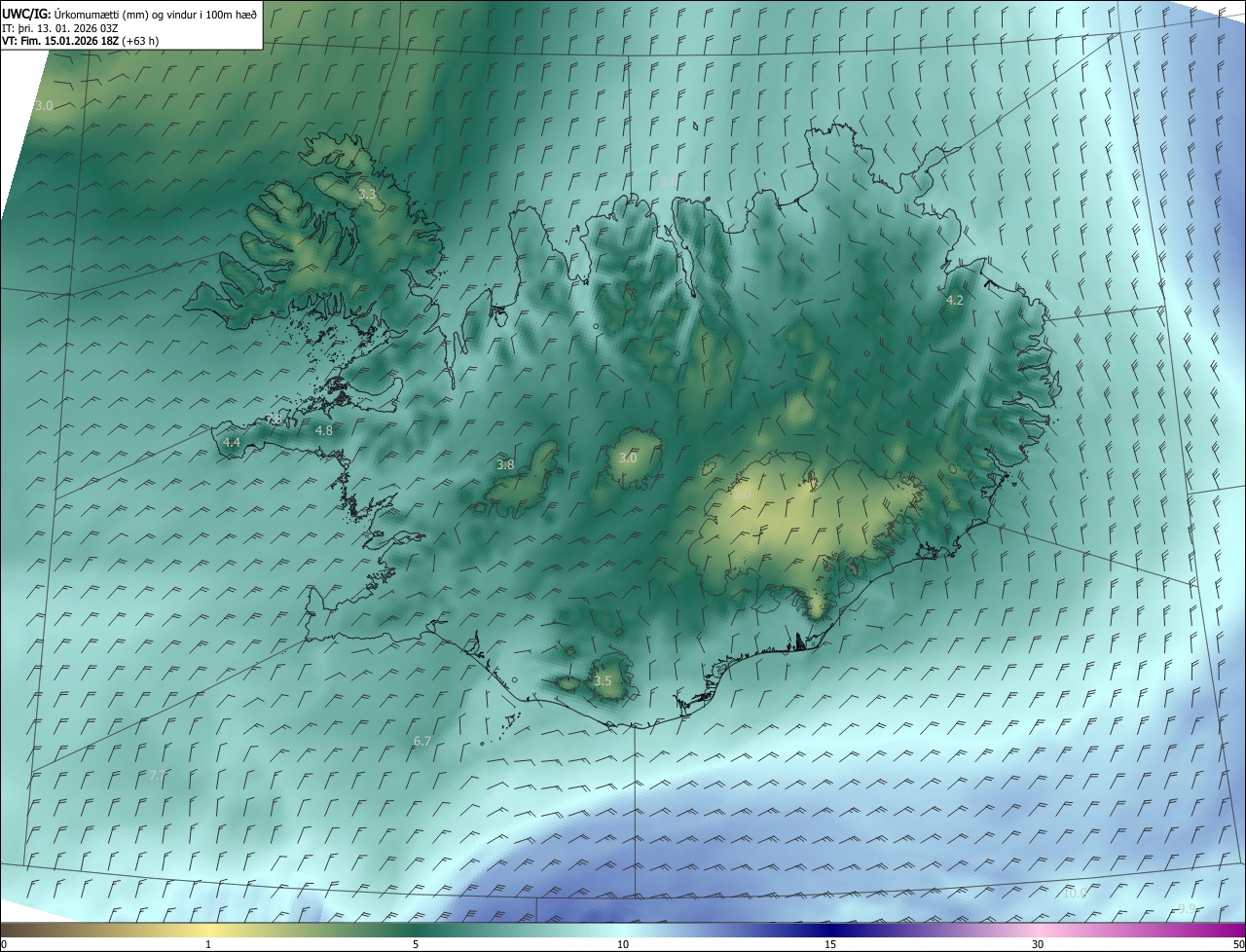Click the 6.7 value label off the south coast
The width and height of the screenshot is (1246, 952).
[421, 742]
